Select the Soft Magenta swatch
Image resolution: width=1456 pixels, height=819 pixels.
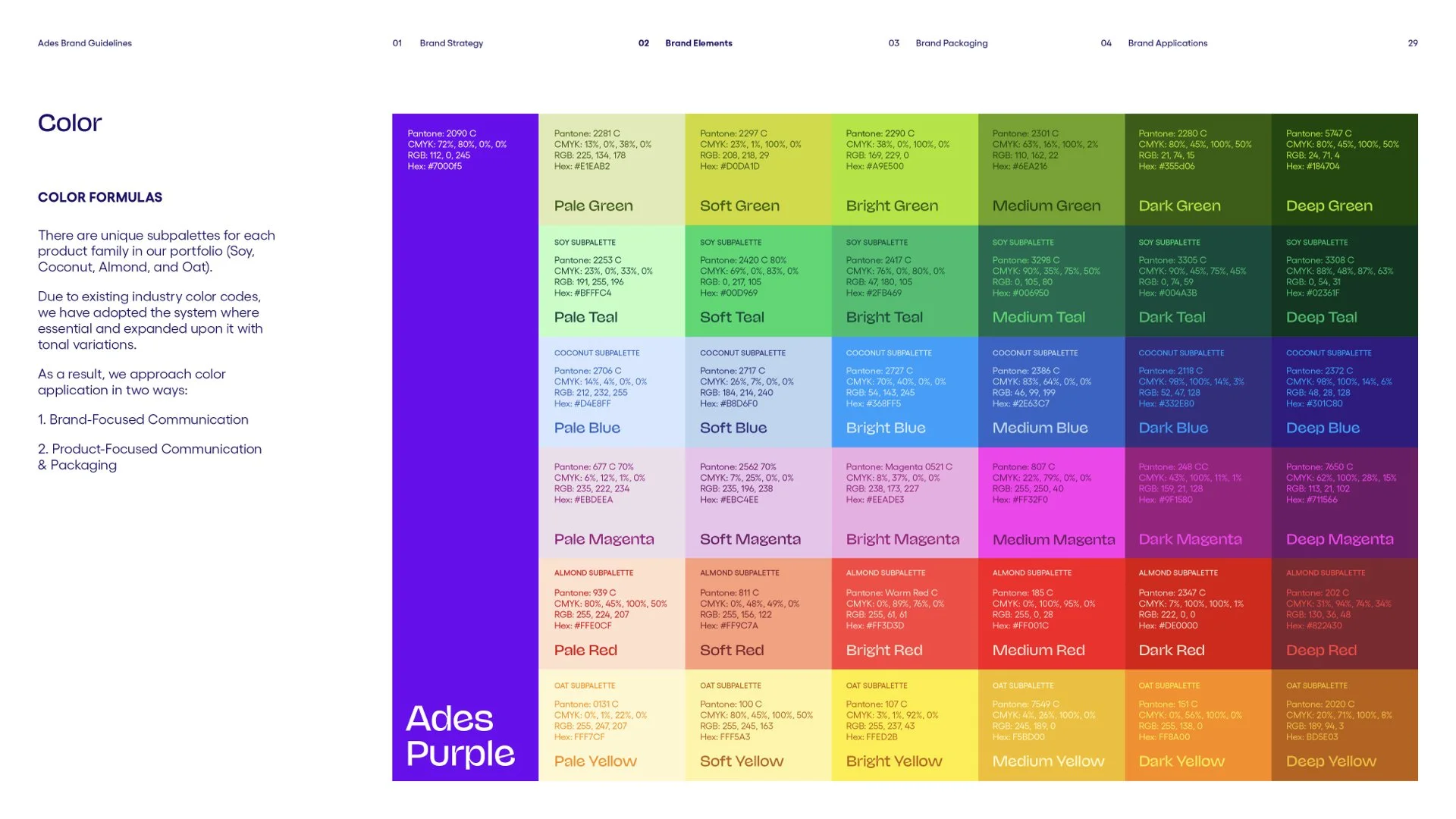pos(758,503)
